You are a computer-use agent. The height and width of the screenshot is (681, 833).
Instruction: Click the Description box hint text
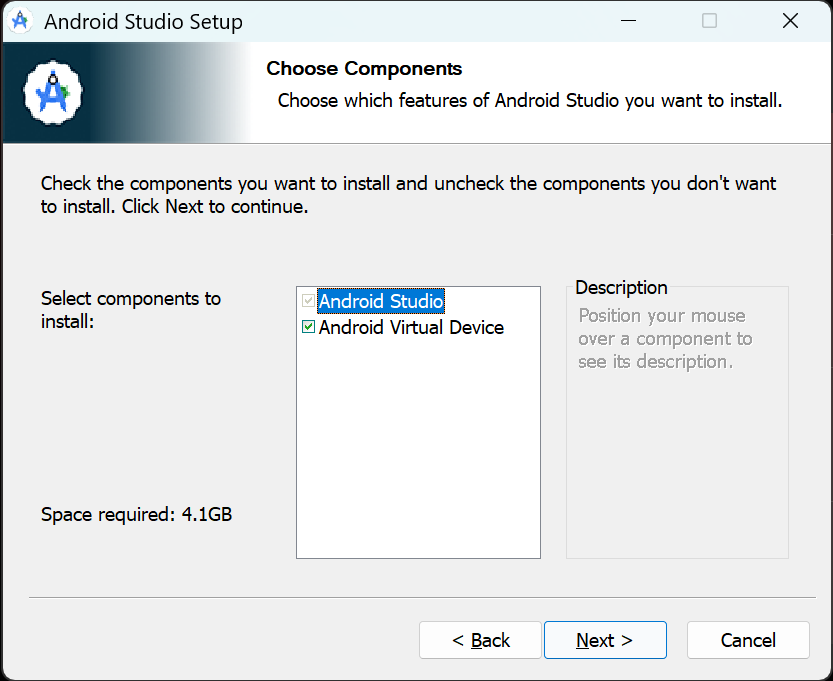[665, 339]
